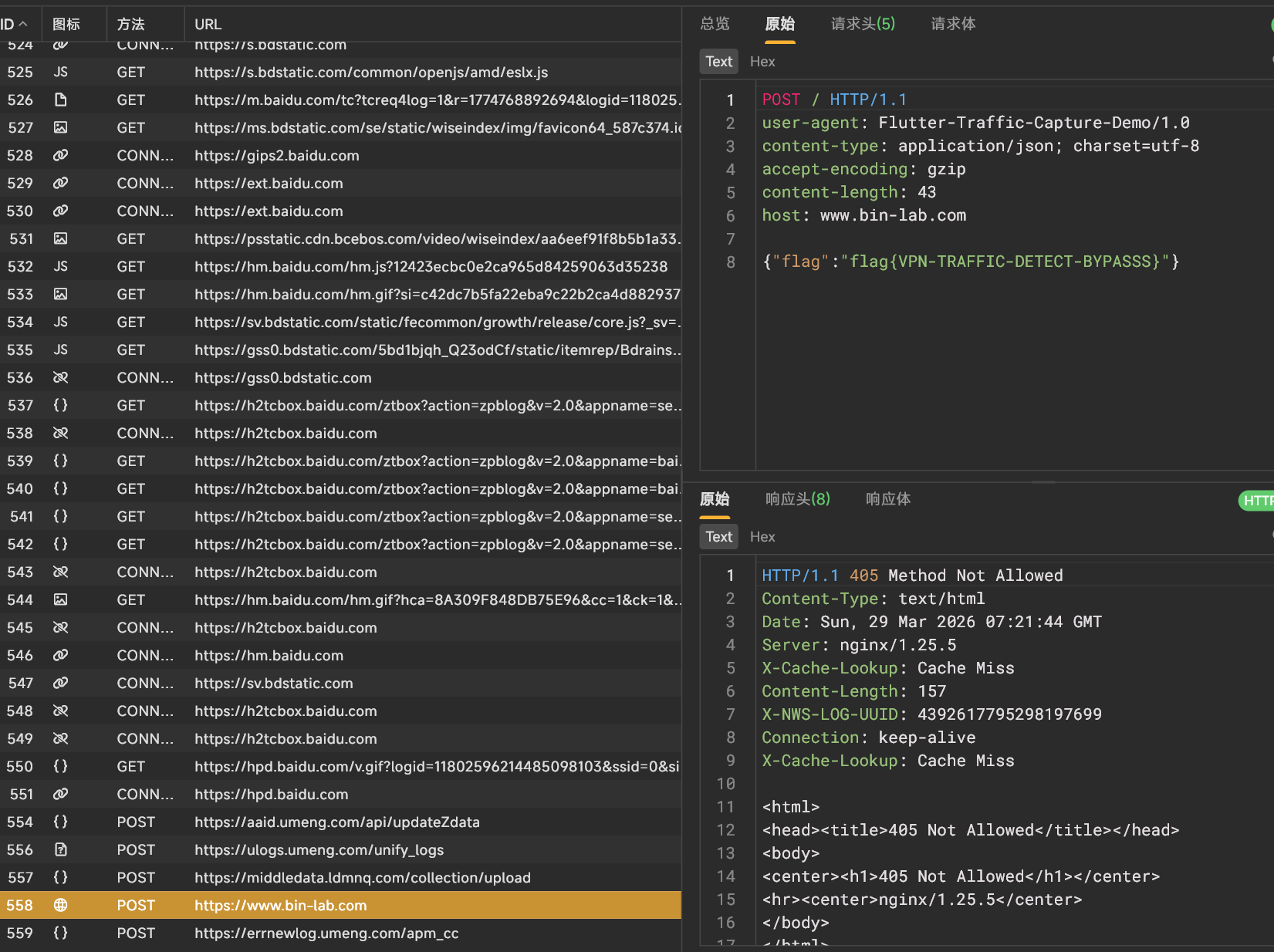The width and height of the screenshot is (1274, 952).
Task: Switch request view to Hex
Action: (762, 62)
